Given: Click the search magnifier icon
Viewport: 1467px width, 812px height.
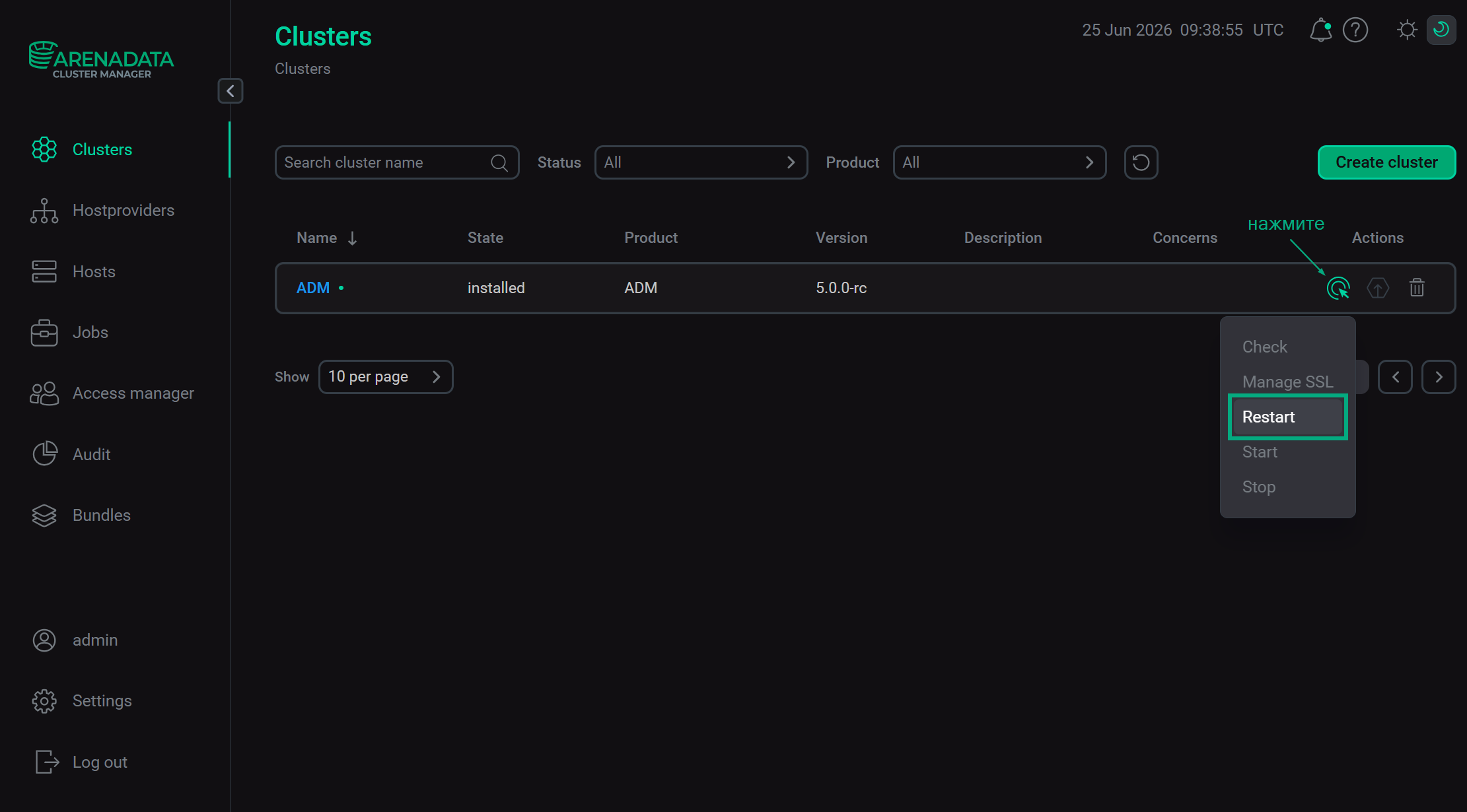Looking at the screenshot, I should [x=499, y=162].
